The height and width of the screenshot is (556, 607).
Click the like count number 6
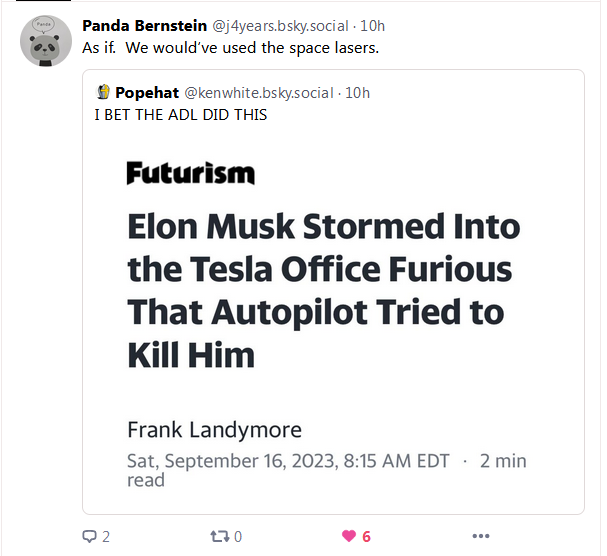366,537
